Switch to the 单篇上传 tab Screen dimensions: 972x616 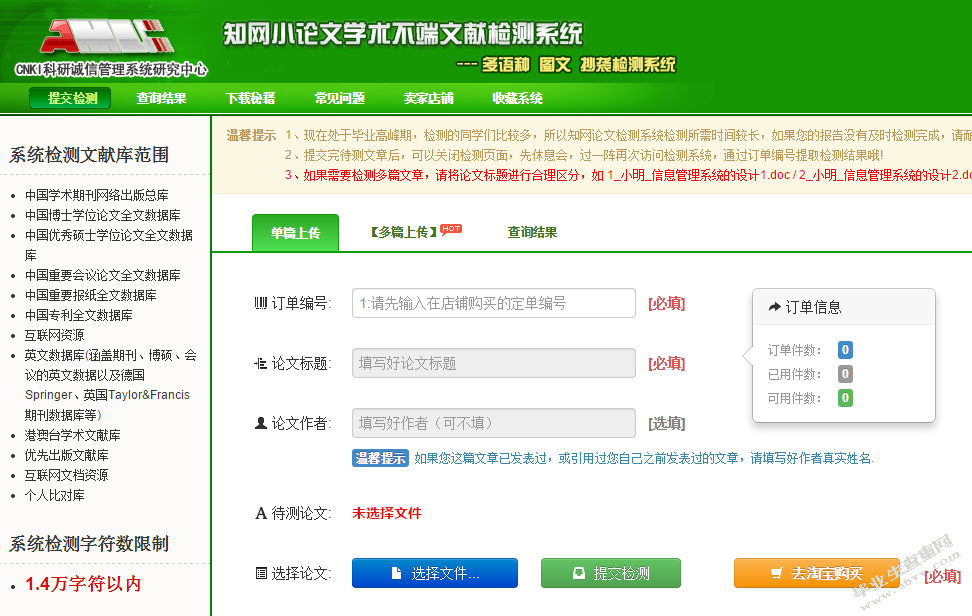tap(295, 233)
